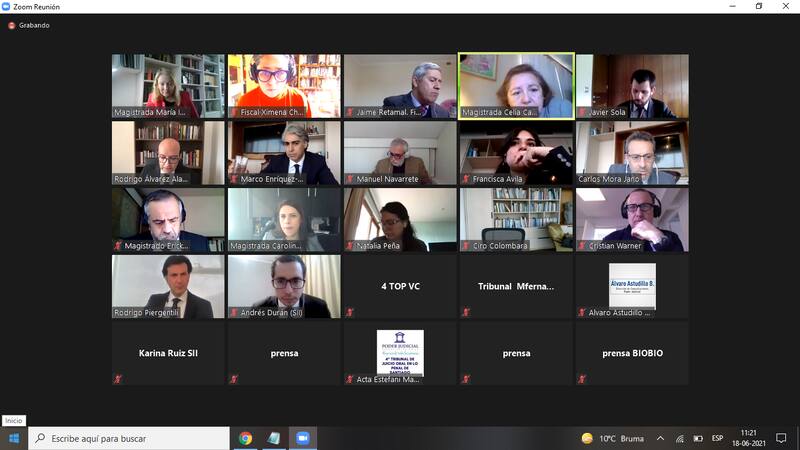Click the Windows Start button

pos(14,438)
